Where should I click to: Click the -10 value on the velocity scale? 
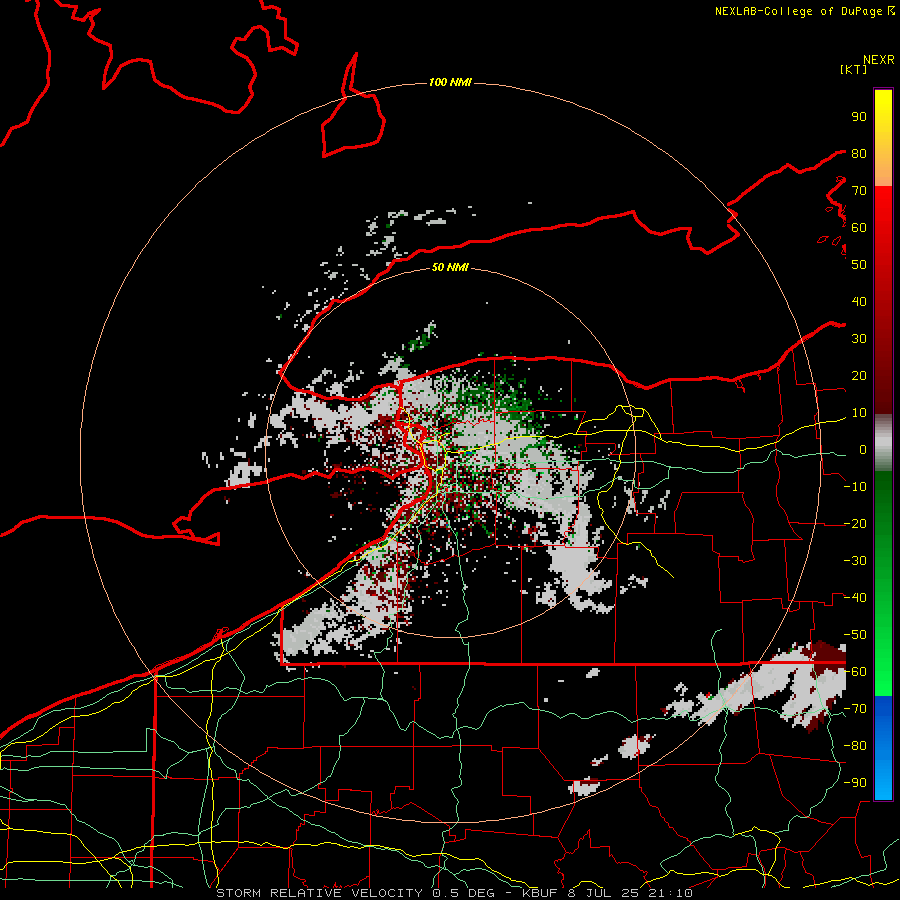coord(855,487)
